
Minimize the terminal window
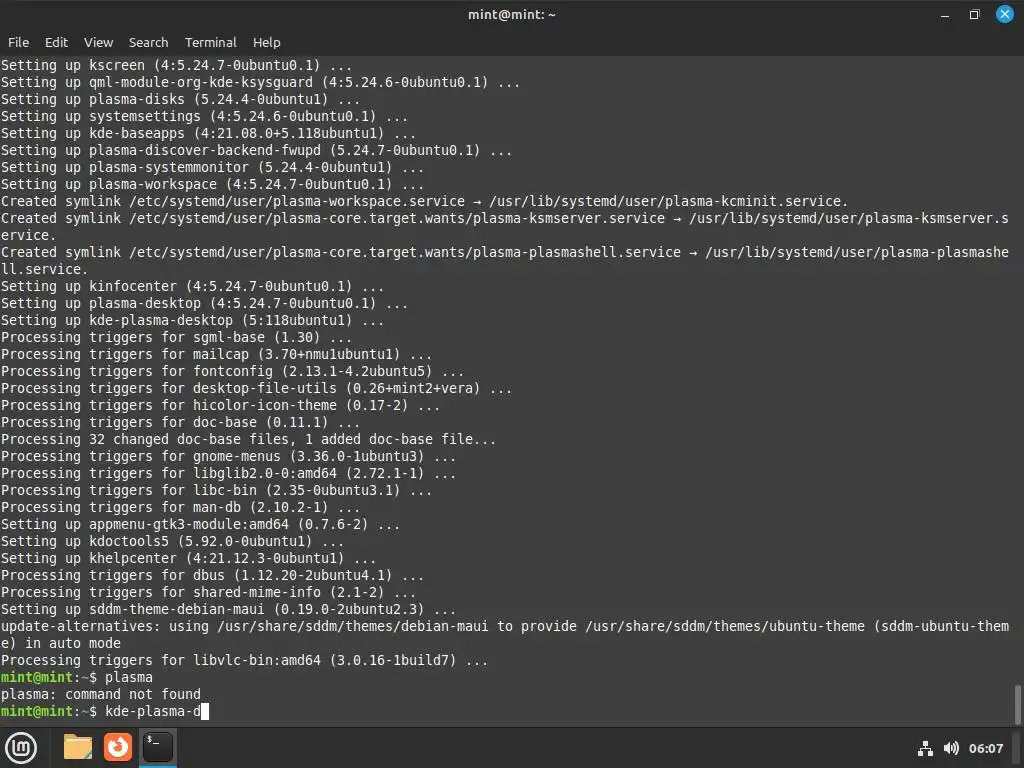pyautogui.click(x=945, y=14)
